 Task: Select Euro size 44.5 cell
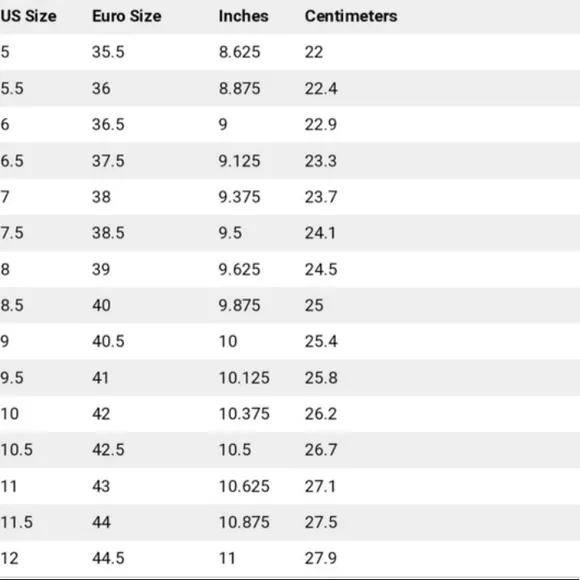[x=108, y=558]
